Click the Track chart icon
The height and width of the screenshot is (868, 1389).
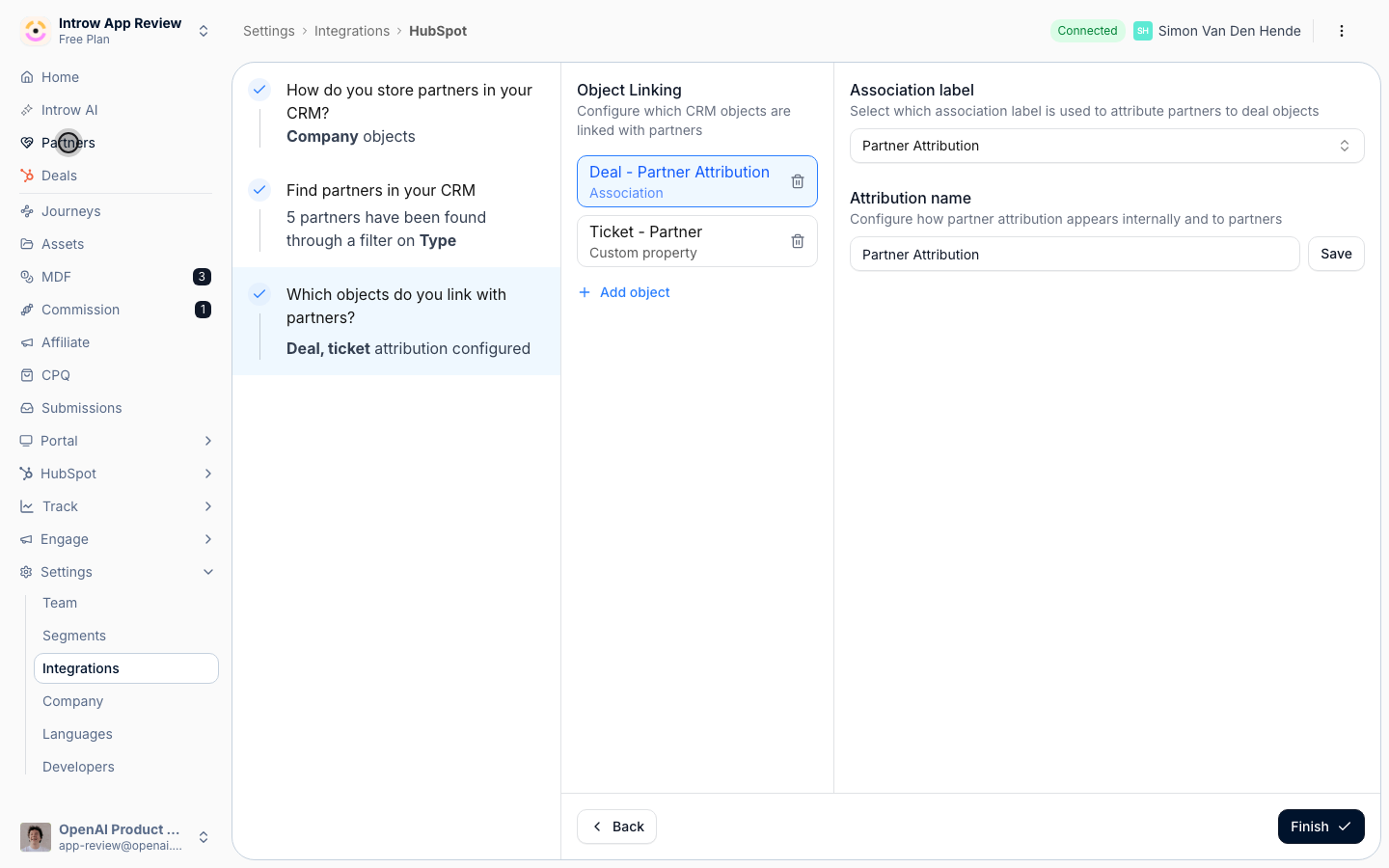pos(26,506)
